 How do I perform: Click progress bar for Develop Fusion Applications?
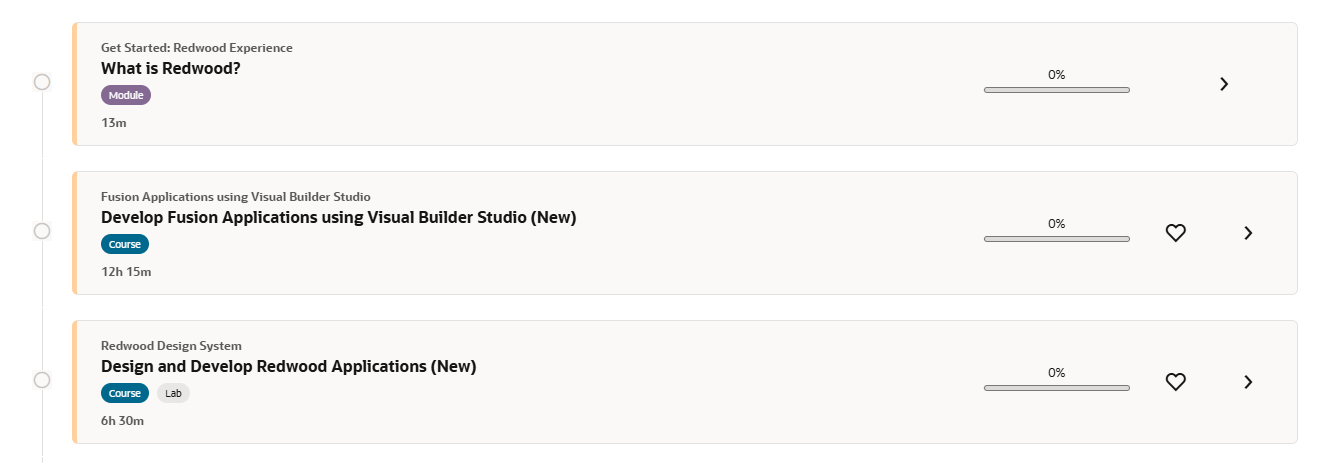click(x=1056, y=239)
